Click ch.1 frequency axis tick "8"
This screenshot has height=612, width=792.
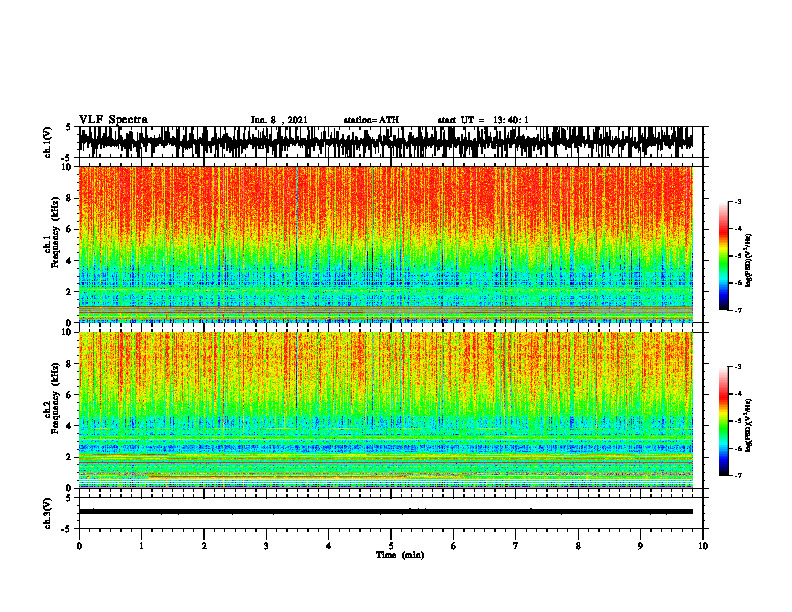(x=70, y=198)
